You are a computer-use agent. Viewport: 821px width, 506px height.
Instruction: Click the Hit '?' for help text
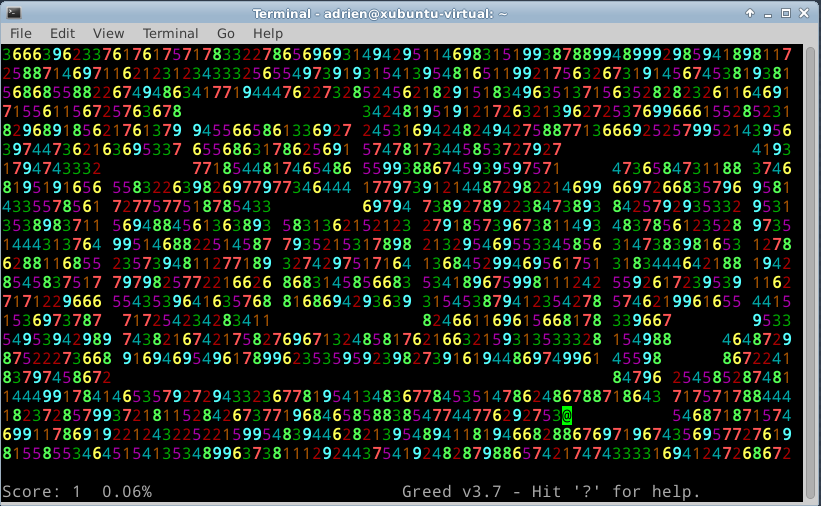click(x=616, y=491)
